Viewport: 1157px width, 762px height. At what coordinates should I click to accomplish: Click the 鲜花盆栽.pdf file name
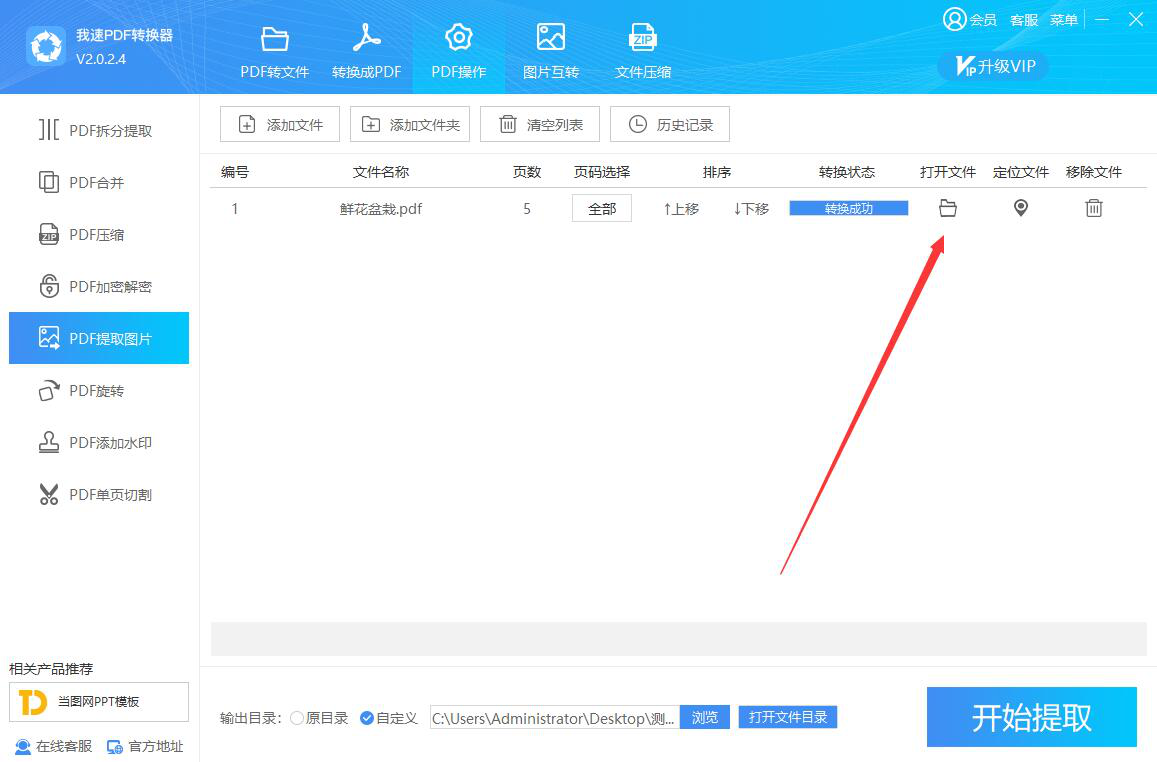pos(381,209)
